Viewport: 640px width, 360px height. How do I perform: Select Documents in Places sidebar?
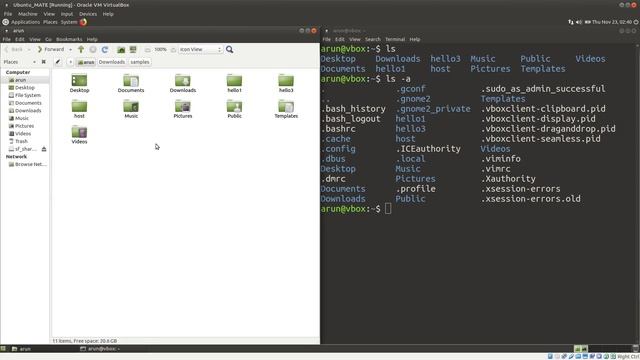click(25, 103)
